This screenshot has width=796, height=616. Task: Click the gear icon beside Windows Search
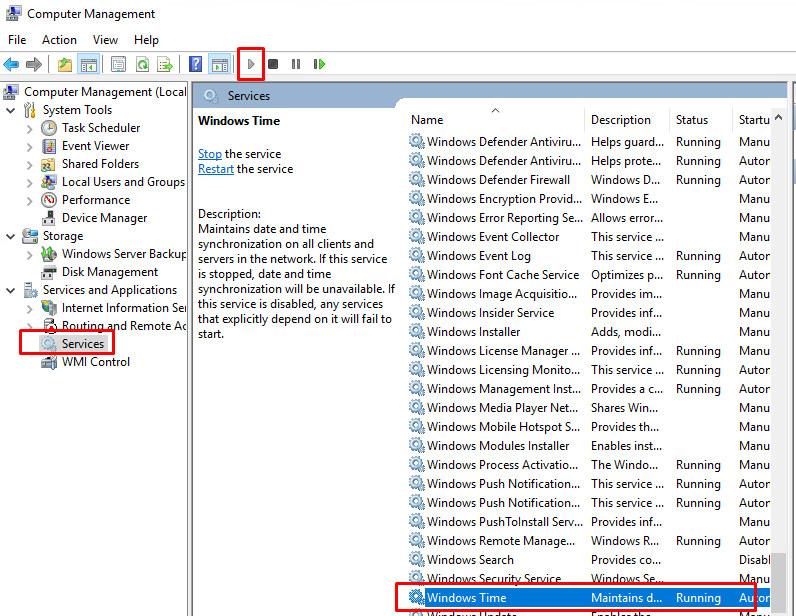(x=417, y=560)
